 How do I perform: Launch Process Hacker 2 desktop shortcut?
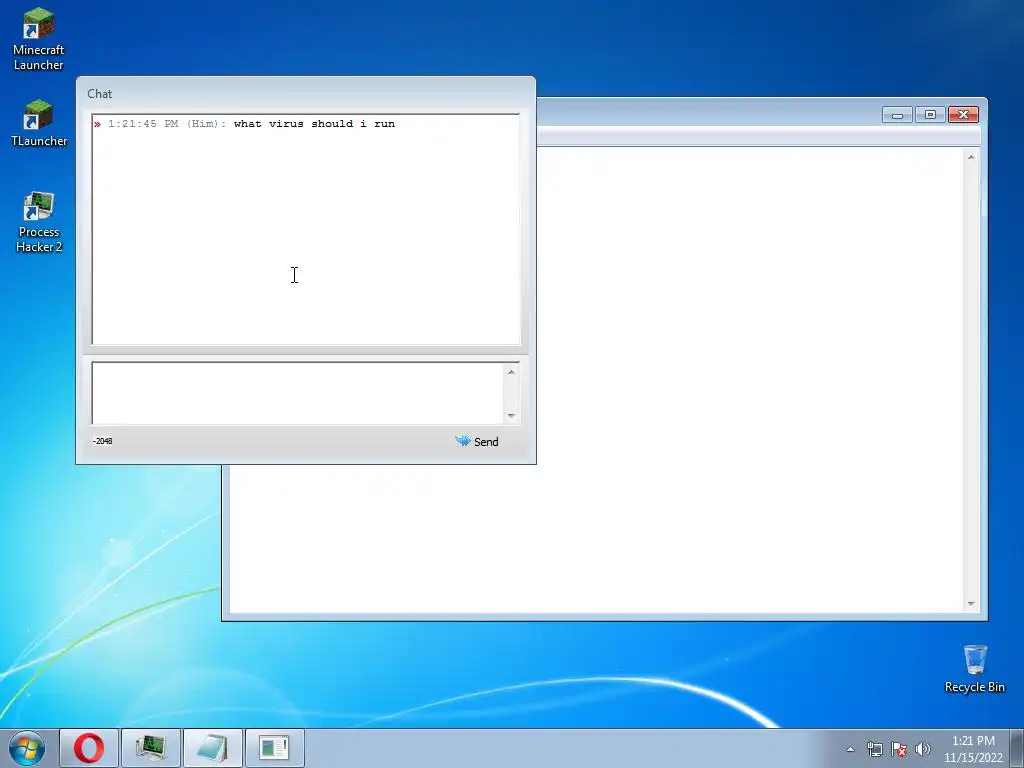[x=39, y=222]
